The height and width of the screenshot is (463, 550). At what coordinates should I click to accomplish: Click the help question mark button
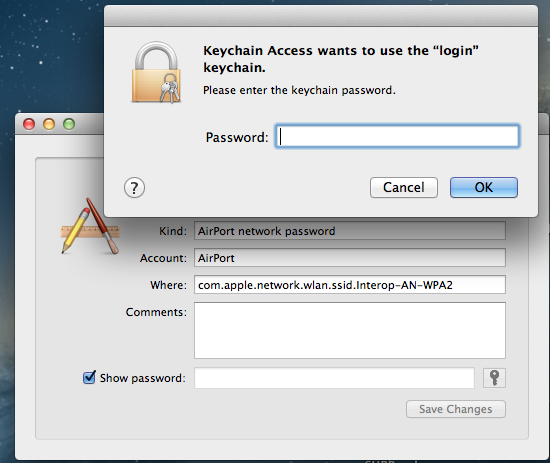coord(134,188)
